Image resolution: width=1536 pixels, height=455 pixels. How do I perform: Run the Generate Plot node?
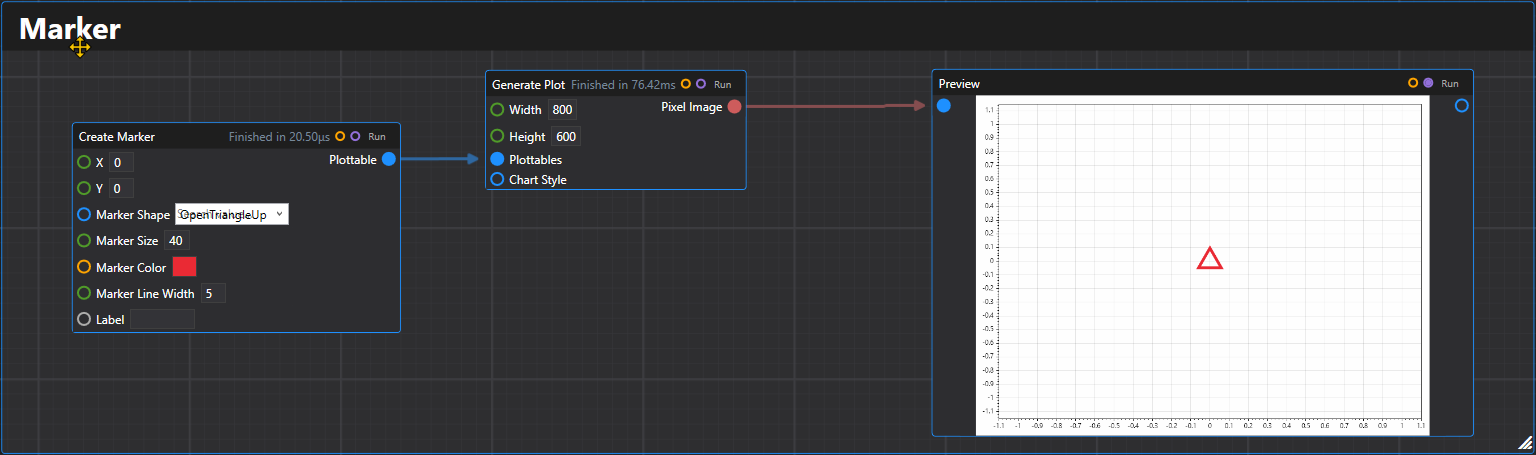click(722, 84)
